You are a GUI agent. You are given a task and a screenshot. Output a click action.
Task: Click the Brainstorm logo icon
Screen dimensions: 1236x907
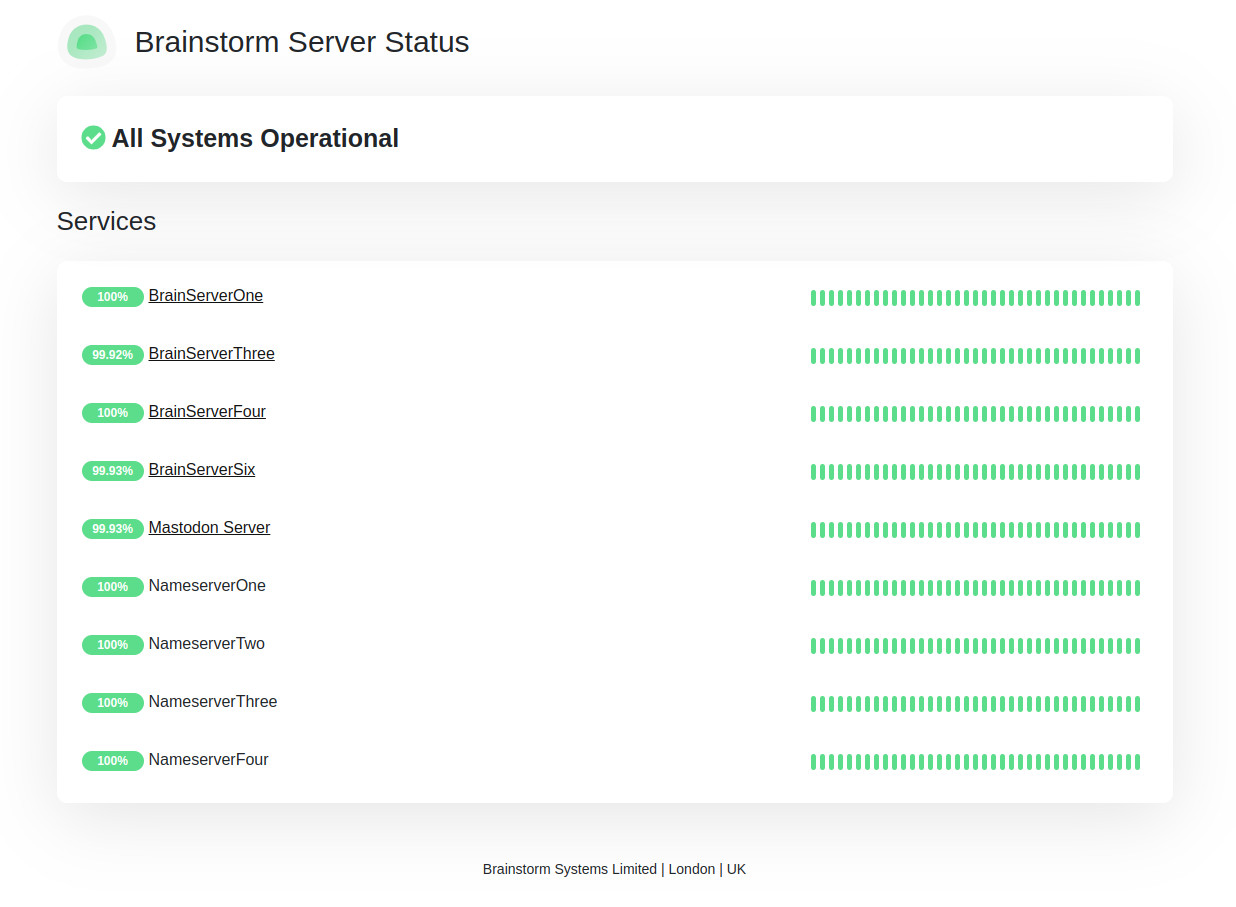click(x=87, y=43)
